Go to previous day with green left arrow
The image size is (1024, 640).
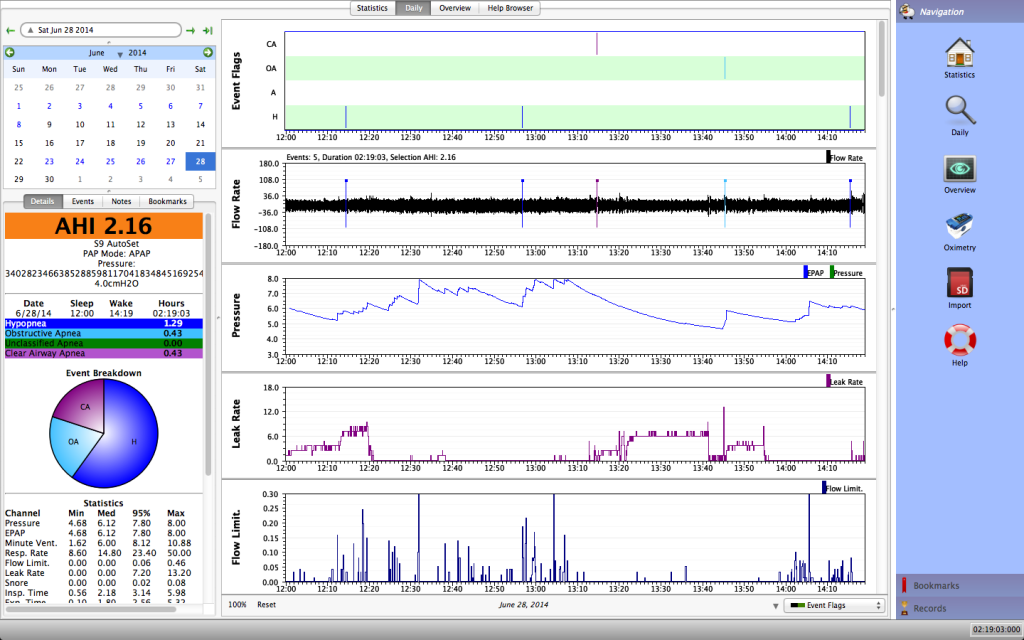pos(11,31)
